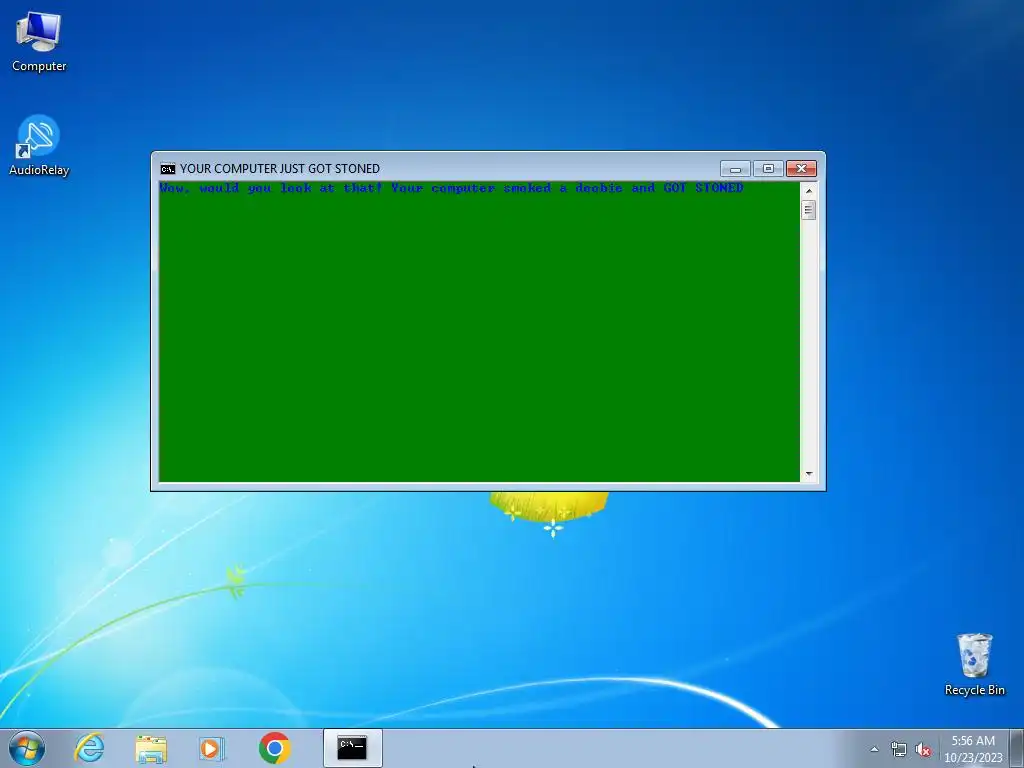Open Internet Explorer from the taskbar
Viewport: 1024px width, 768px height.
89,748
